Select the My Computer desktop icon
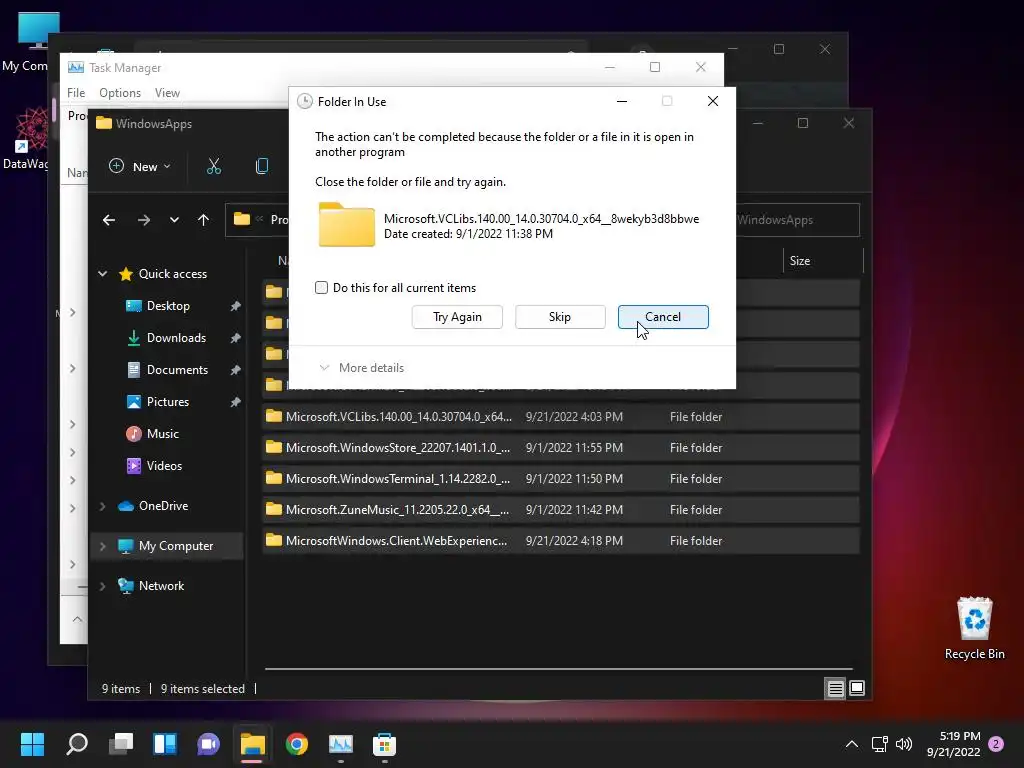This screenshot has height=768, width=1024. coord(26,42)
